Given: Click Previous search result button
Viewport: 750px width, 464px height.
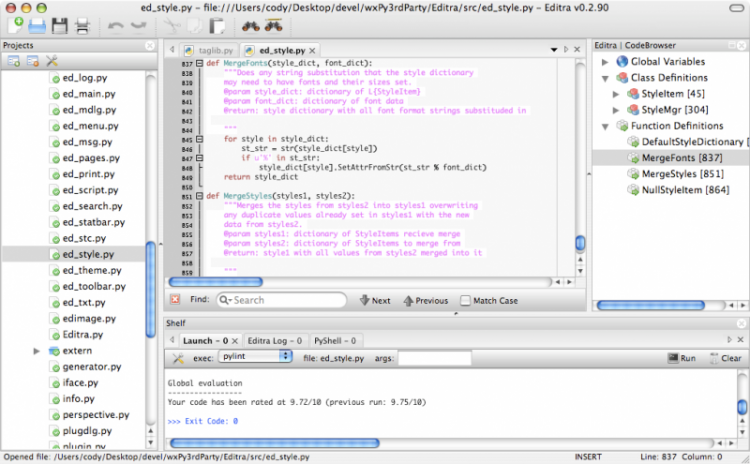Looking at the screenshot, I should [426, 300].
